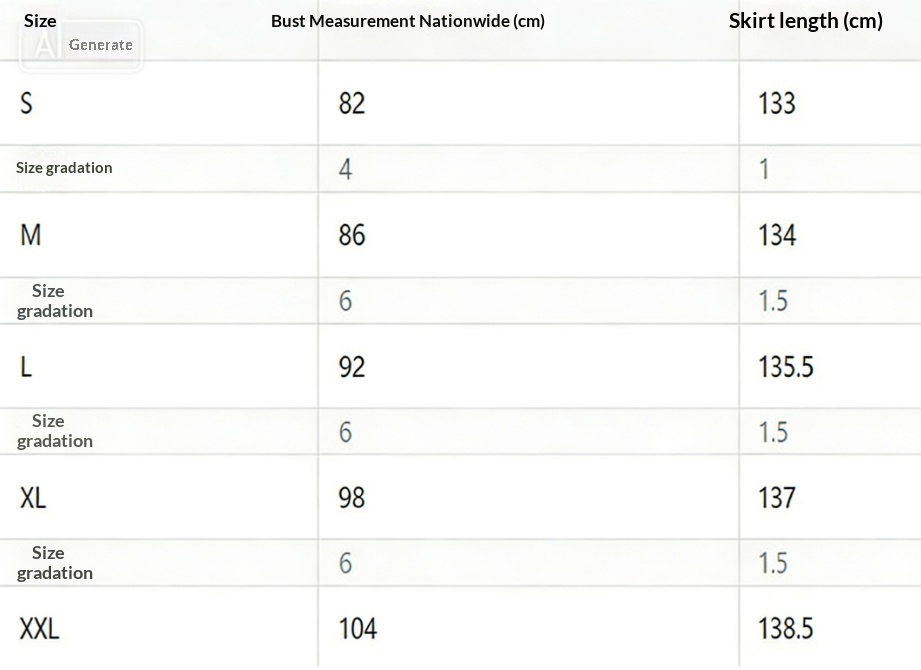The height and width of the screenshot is (670, 921).
Task: Click bust value 92 for size L
Action: pyautogui.click(x=352, y=366)
